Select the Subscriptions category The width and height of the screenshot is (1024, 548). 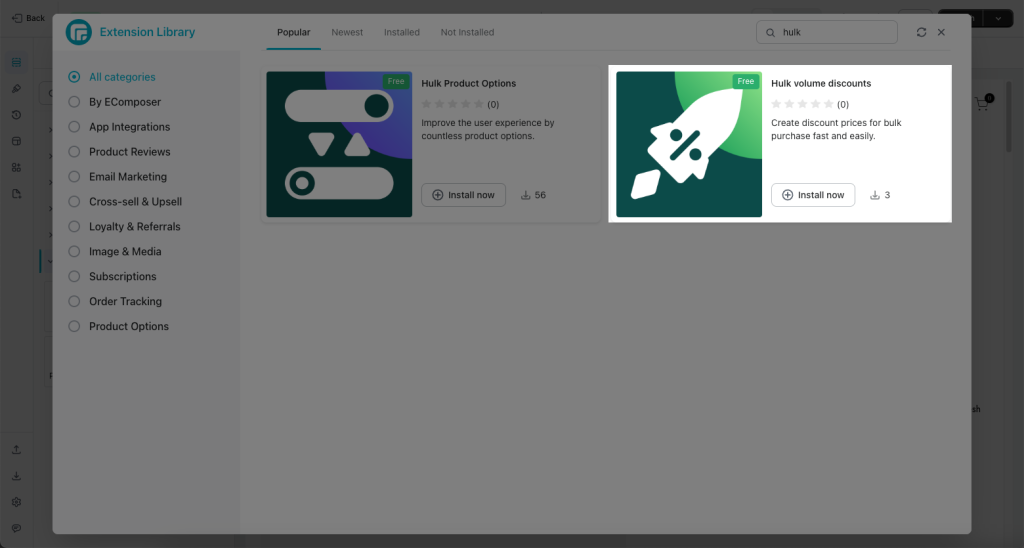[x=112, y=276]
